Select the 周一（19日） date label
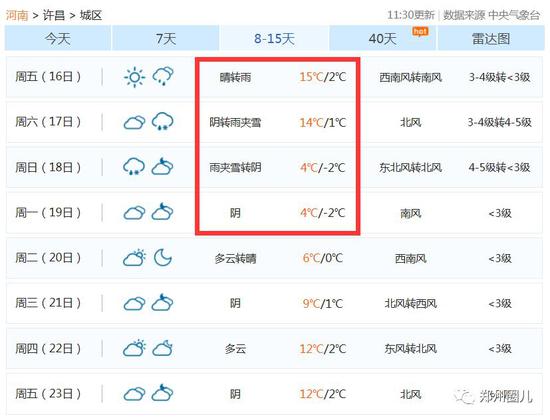The height and width of the screenshot is (420, 550). pyautogui.click(x=48, y=212)
